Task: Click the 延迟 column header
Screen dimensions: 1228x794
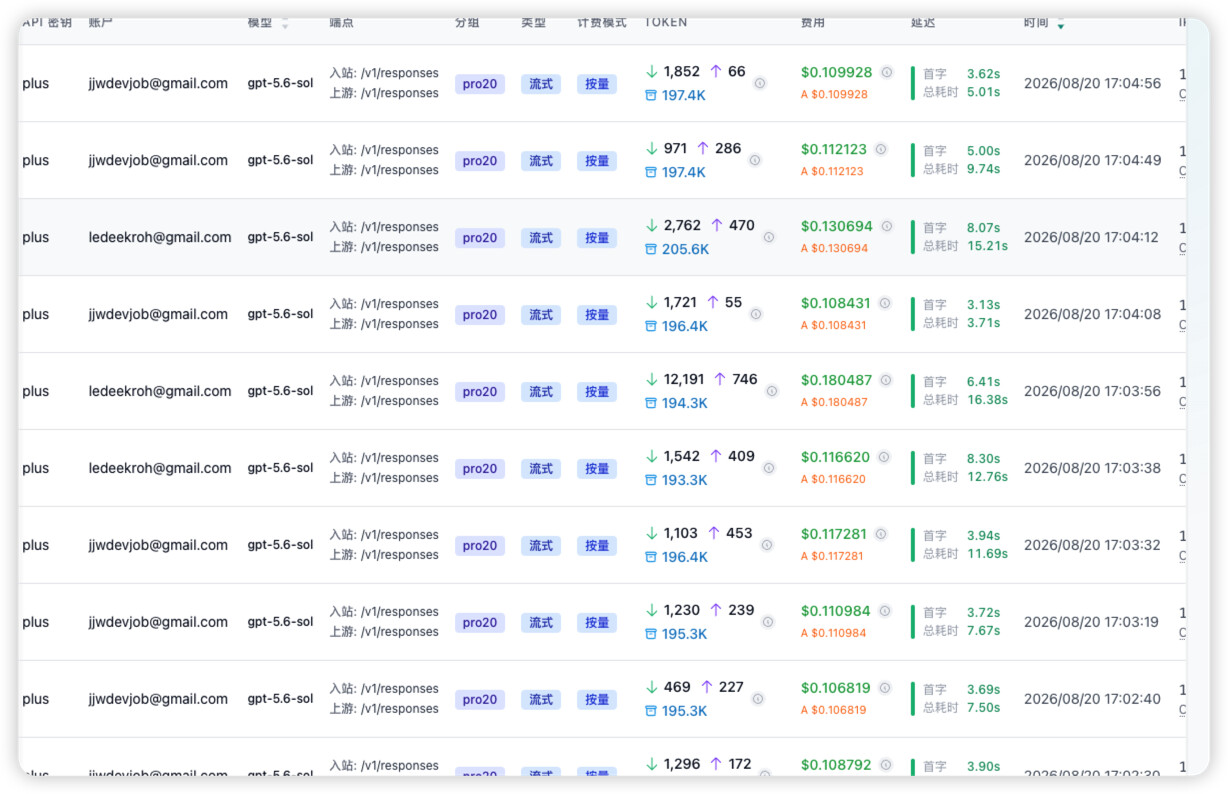Action: 923,22
